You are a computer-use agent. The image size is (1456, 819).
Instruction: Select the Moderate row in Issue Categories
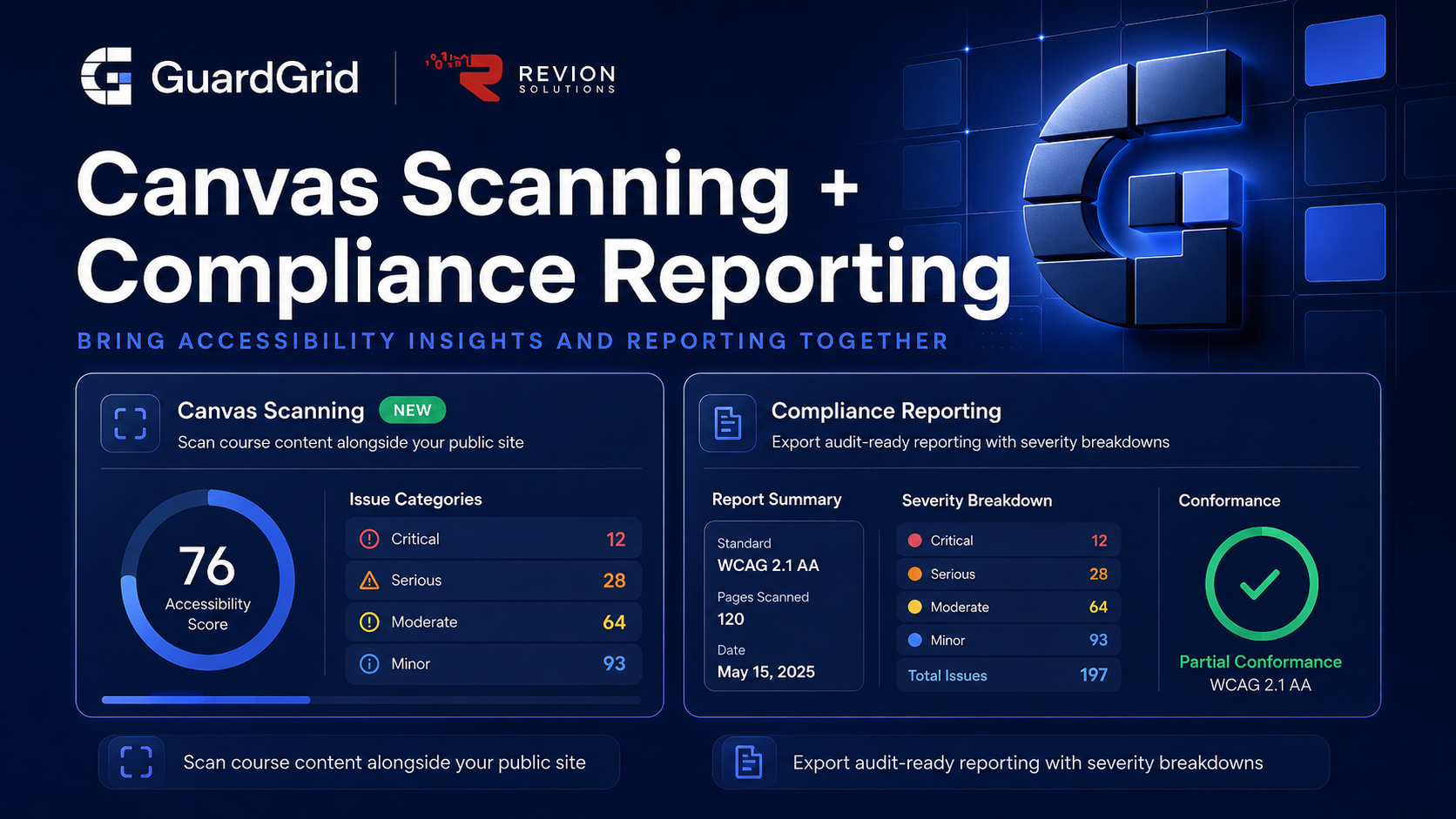click(493, 622)
